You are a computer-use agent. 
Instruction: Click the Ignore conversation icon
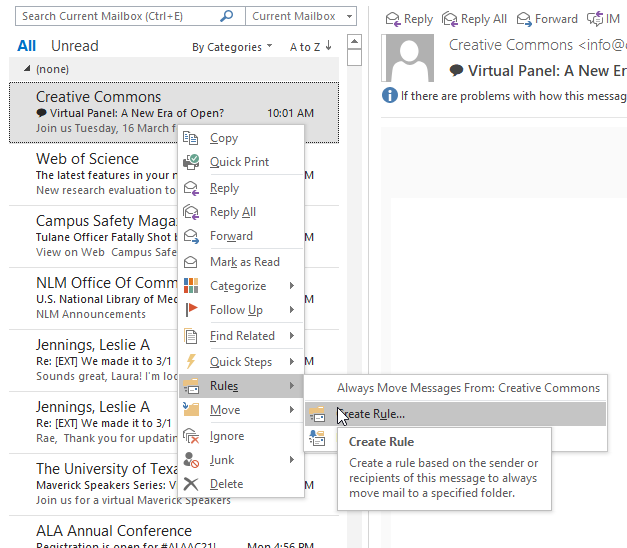tap(191, 436)
